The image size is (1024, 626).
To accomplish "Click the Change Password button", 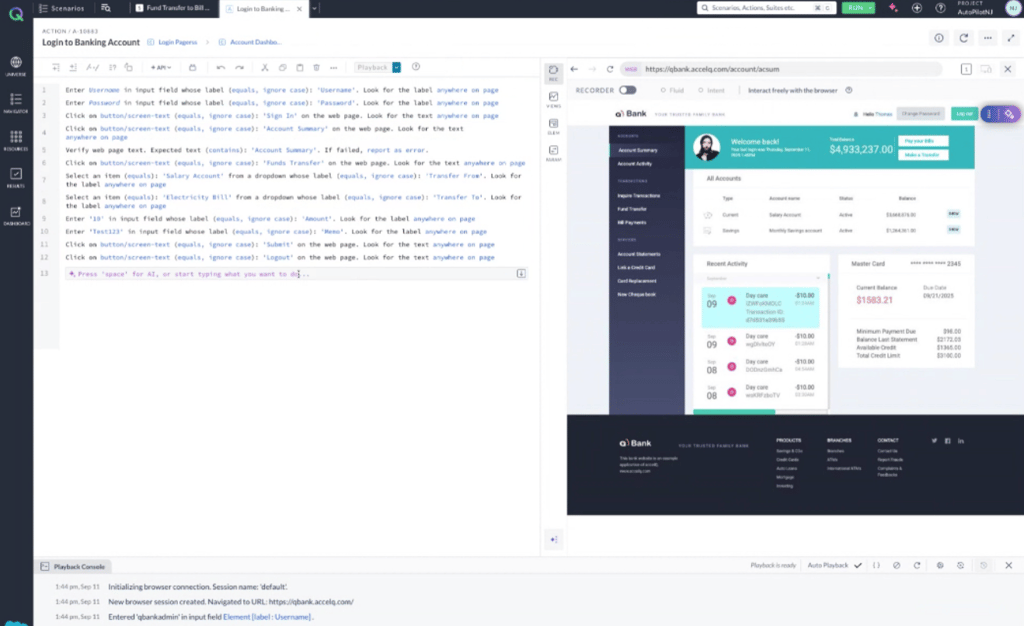I will (x=920, y=114).
